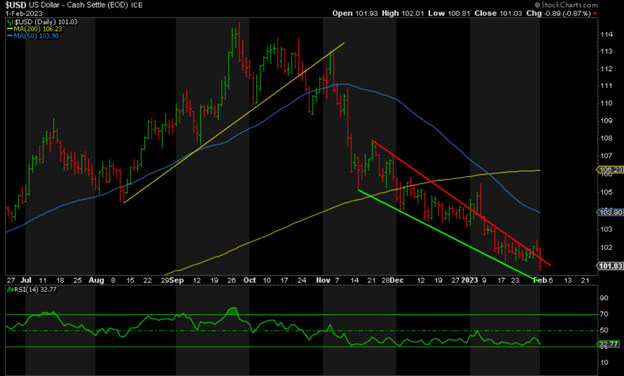Click the Close 101.03 header value
Screen dimensions: 624x376
pyautogui.click(x=498, y=14)
